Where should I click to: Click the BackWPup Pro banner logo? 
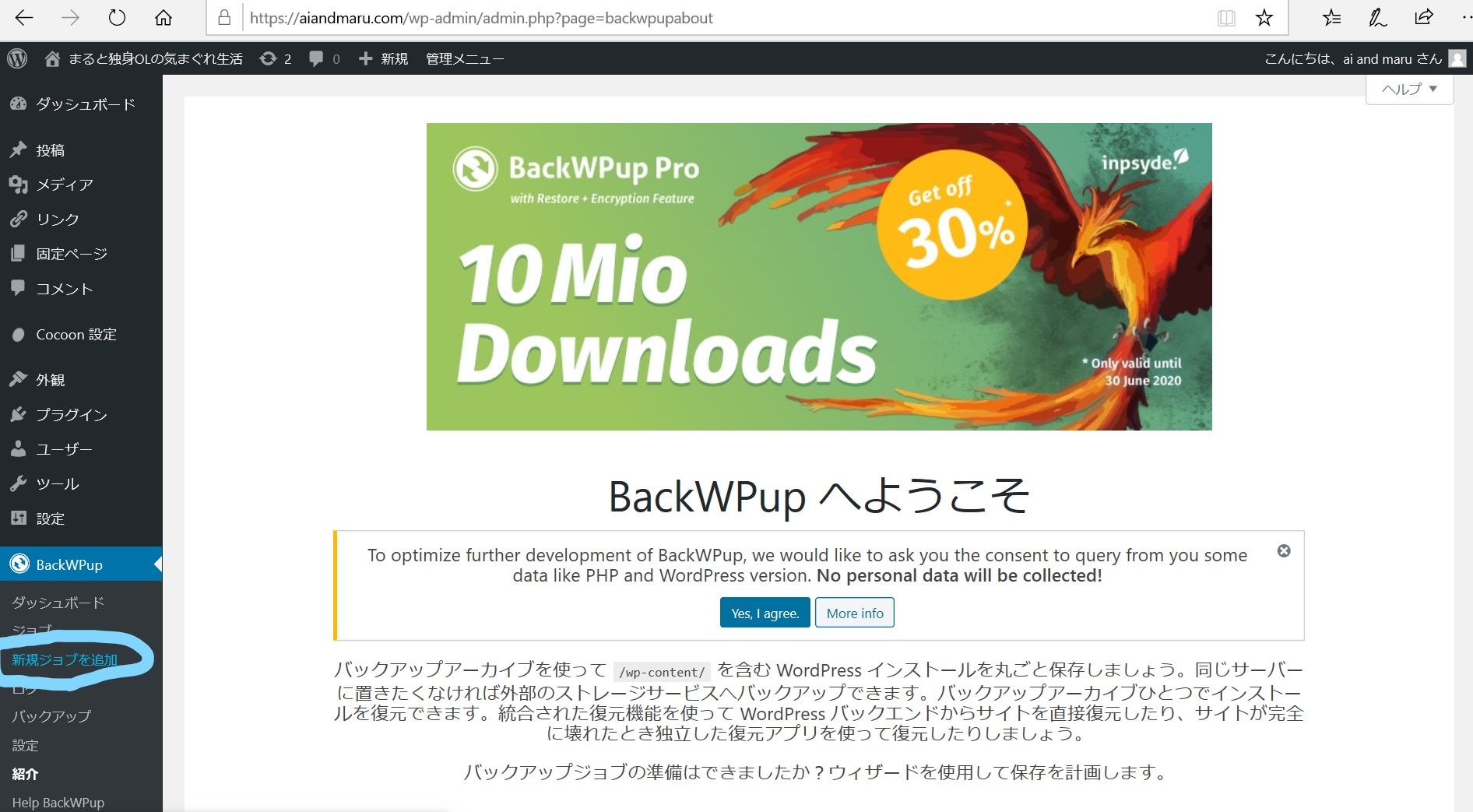click(x=576, y=169)
